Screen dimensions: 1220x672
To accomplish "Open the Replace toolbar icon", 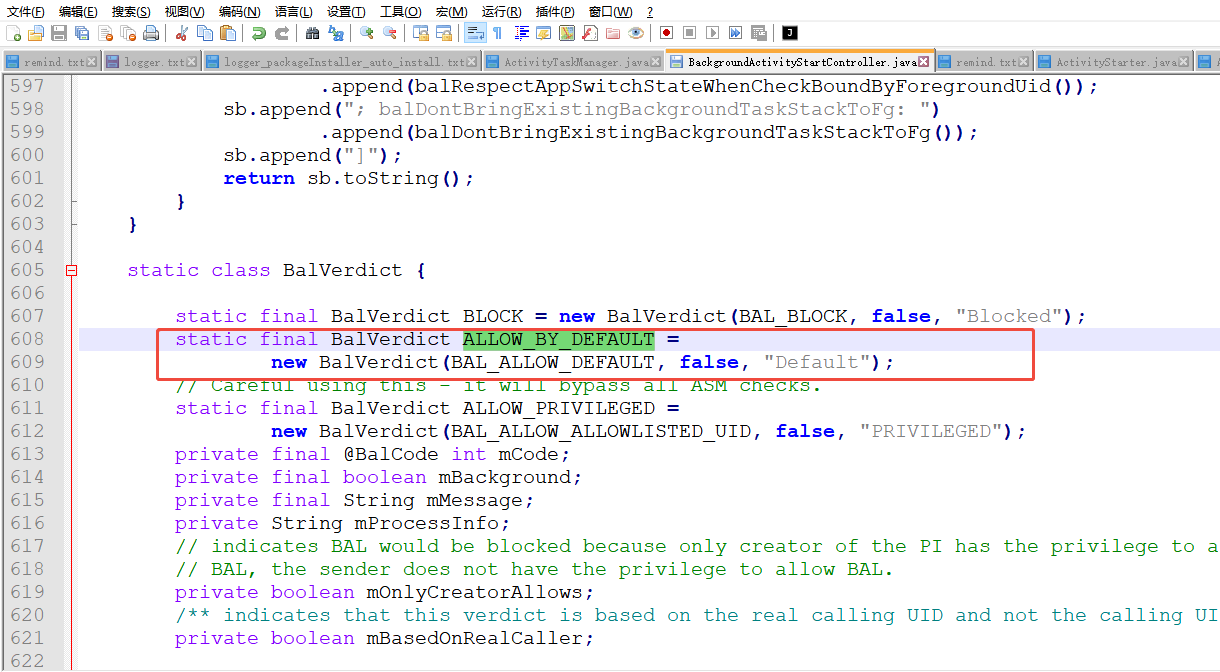I will click(335, 33).
